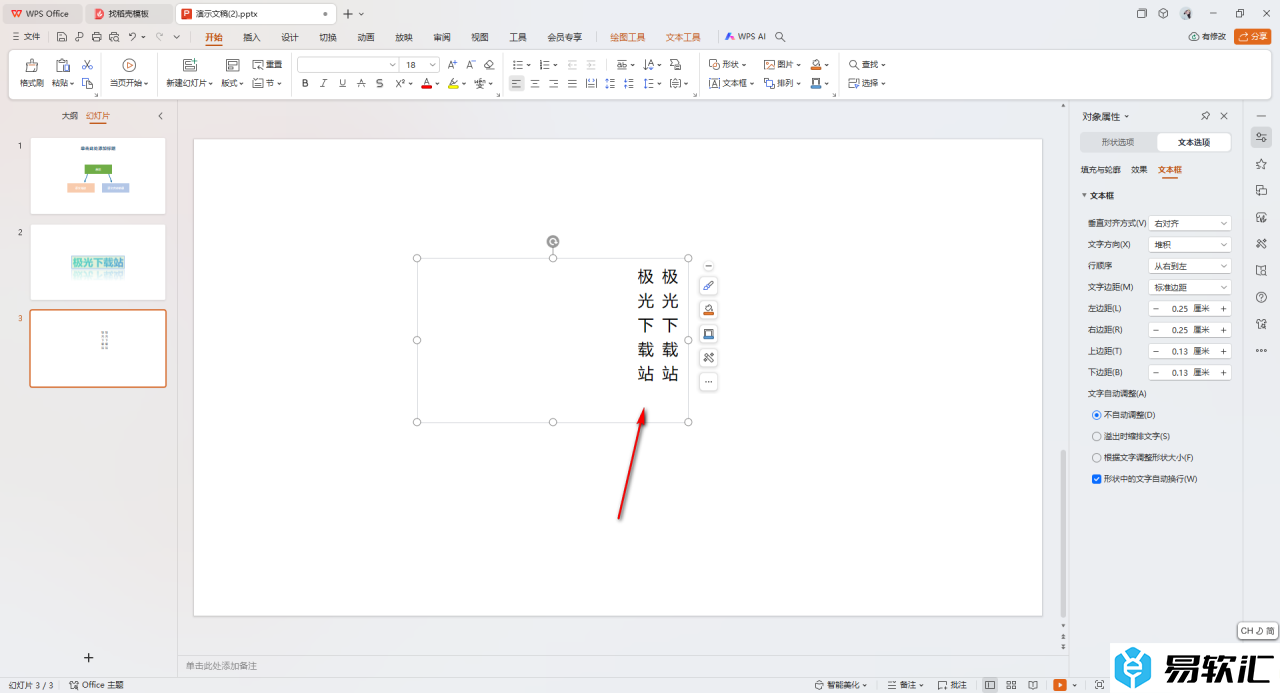This screenshot has height=693, width=1280.
Task: Start slideshow with orange play button in status bar
Action: (1059, 685)
